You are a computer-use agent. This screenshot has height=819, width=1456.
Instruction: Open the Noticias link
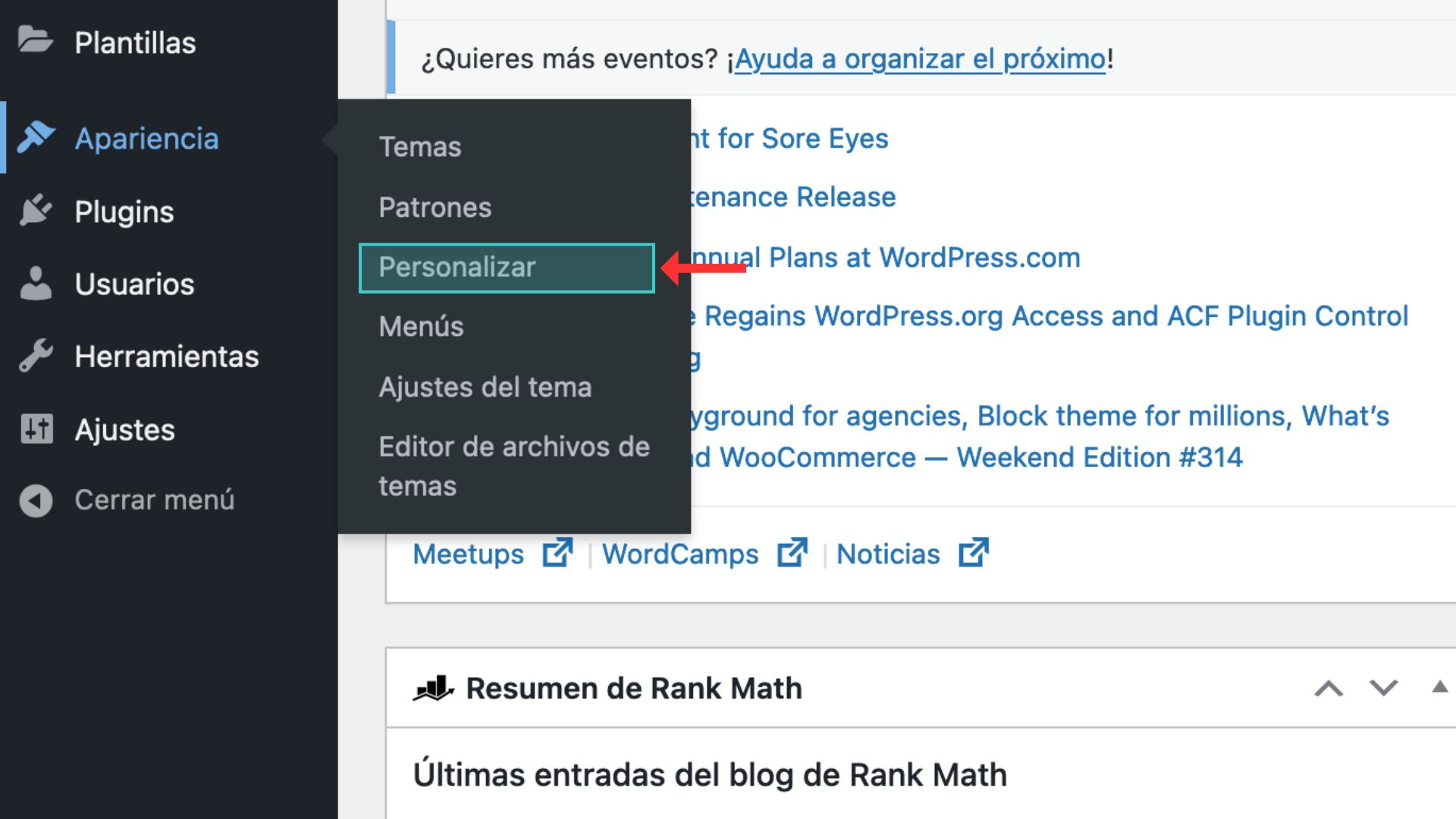pos(888,554)
